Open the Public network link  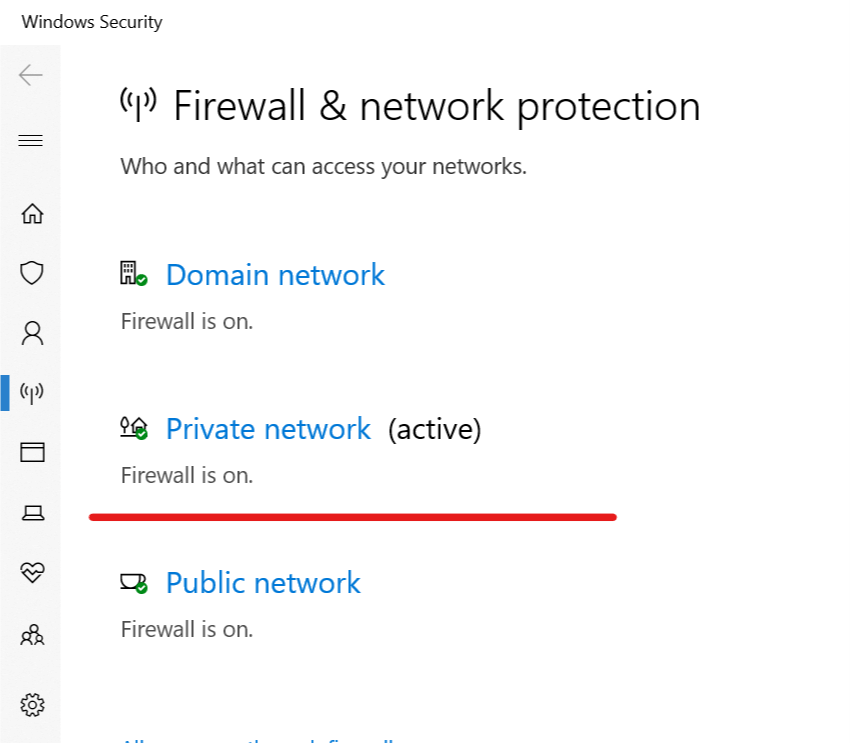263,583
